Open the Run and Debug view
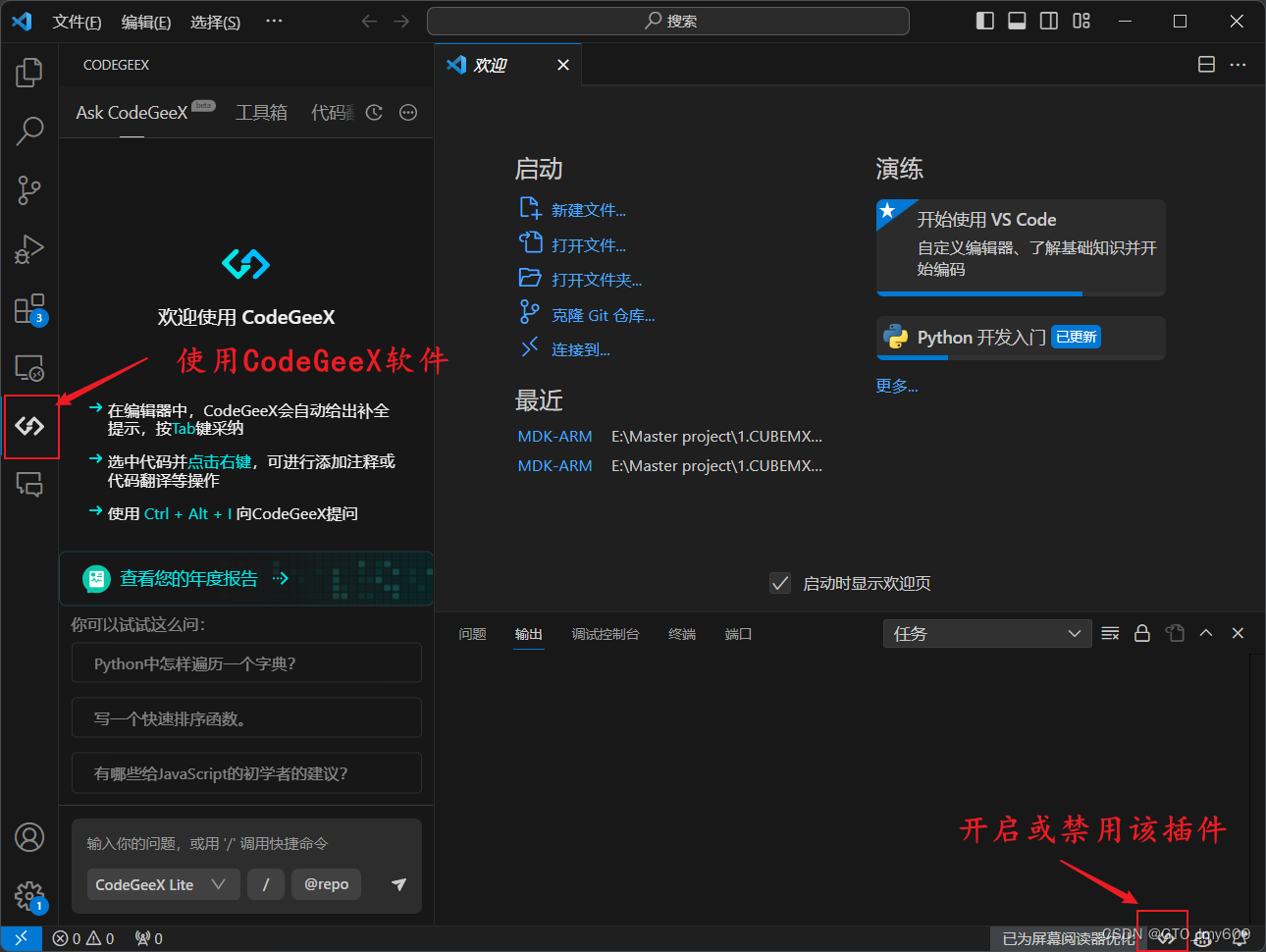 tap(29, 249)
